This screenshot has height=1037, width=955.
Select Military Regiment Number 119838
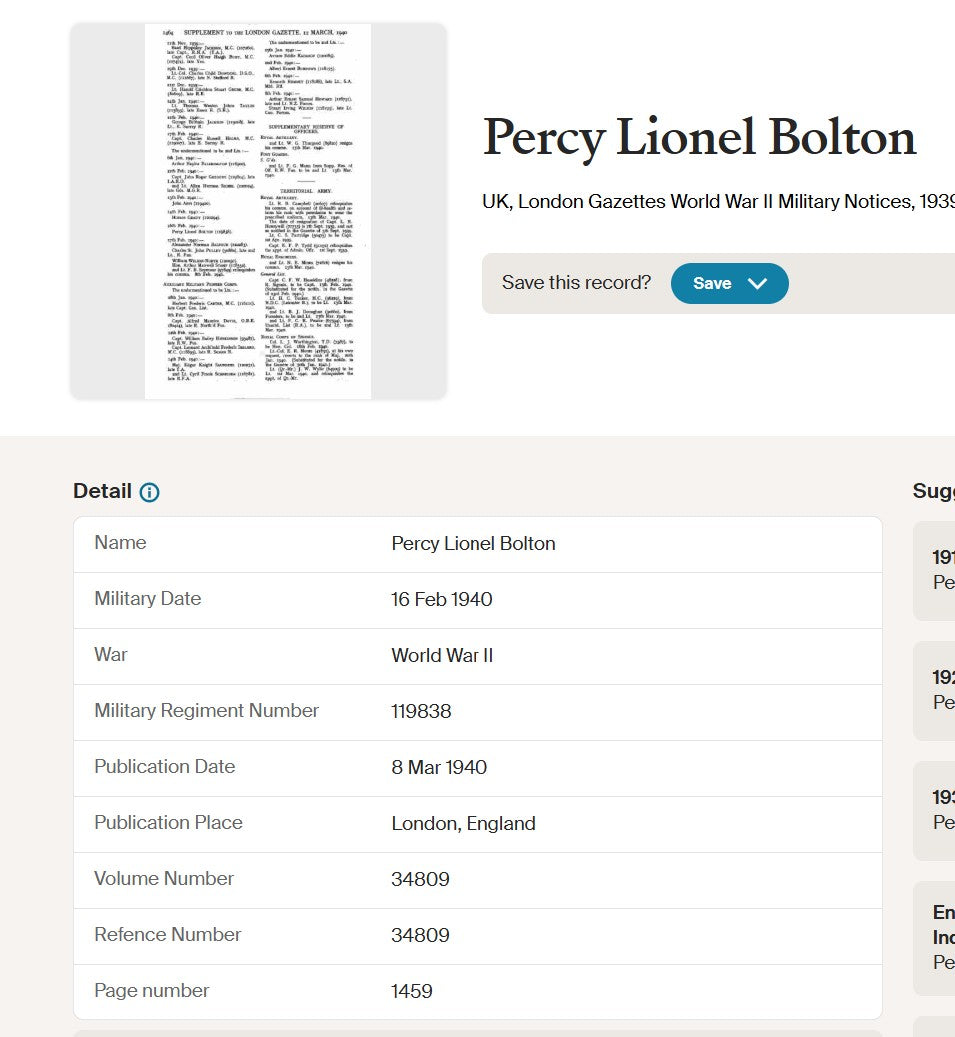pyautogui.click(x=421, y=711)
